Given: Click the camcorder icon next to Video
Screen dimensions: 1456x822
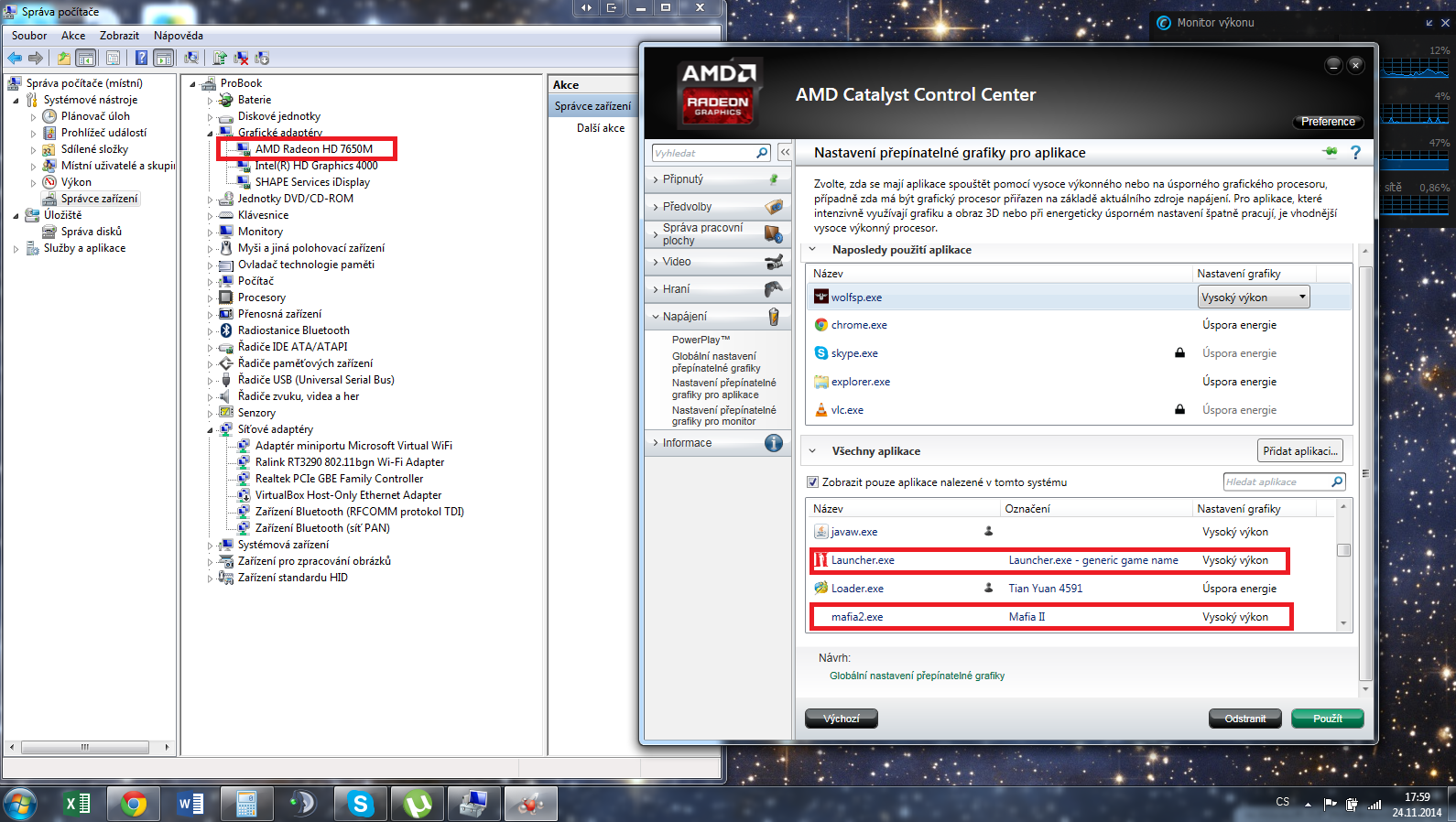Looking at the screenshot, I should pyautogui.click(x=774, y=262).
